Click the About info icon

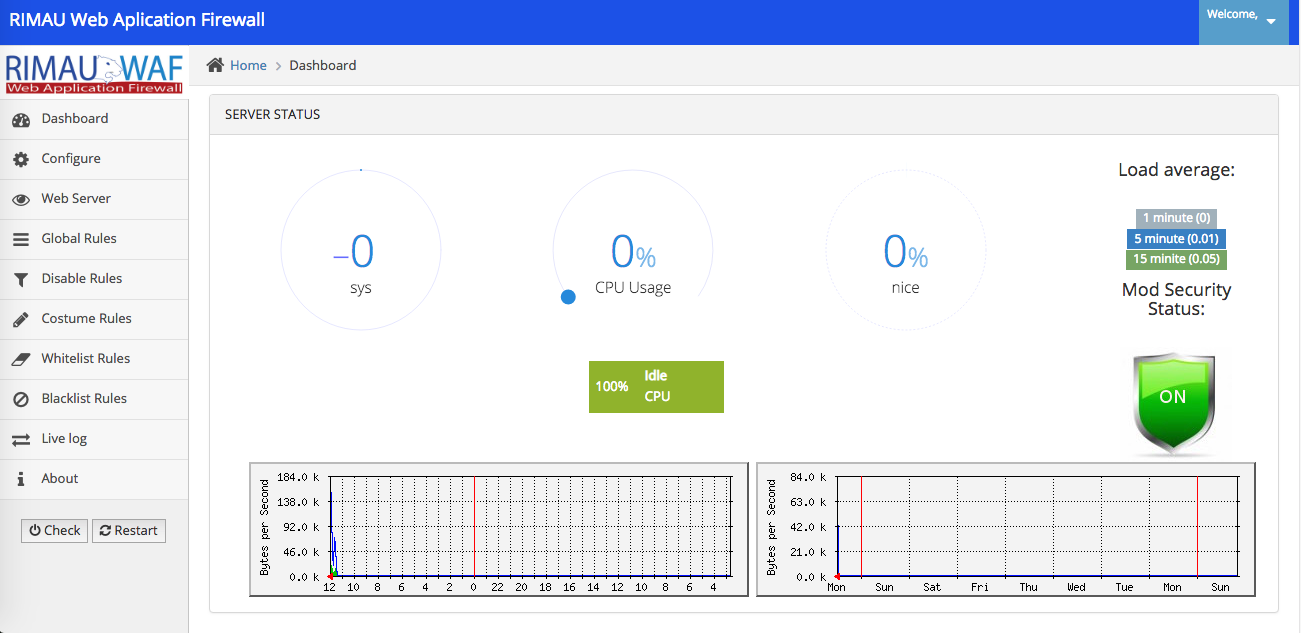point(21,480)
